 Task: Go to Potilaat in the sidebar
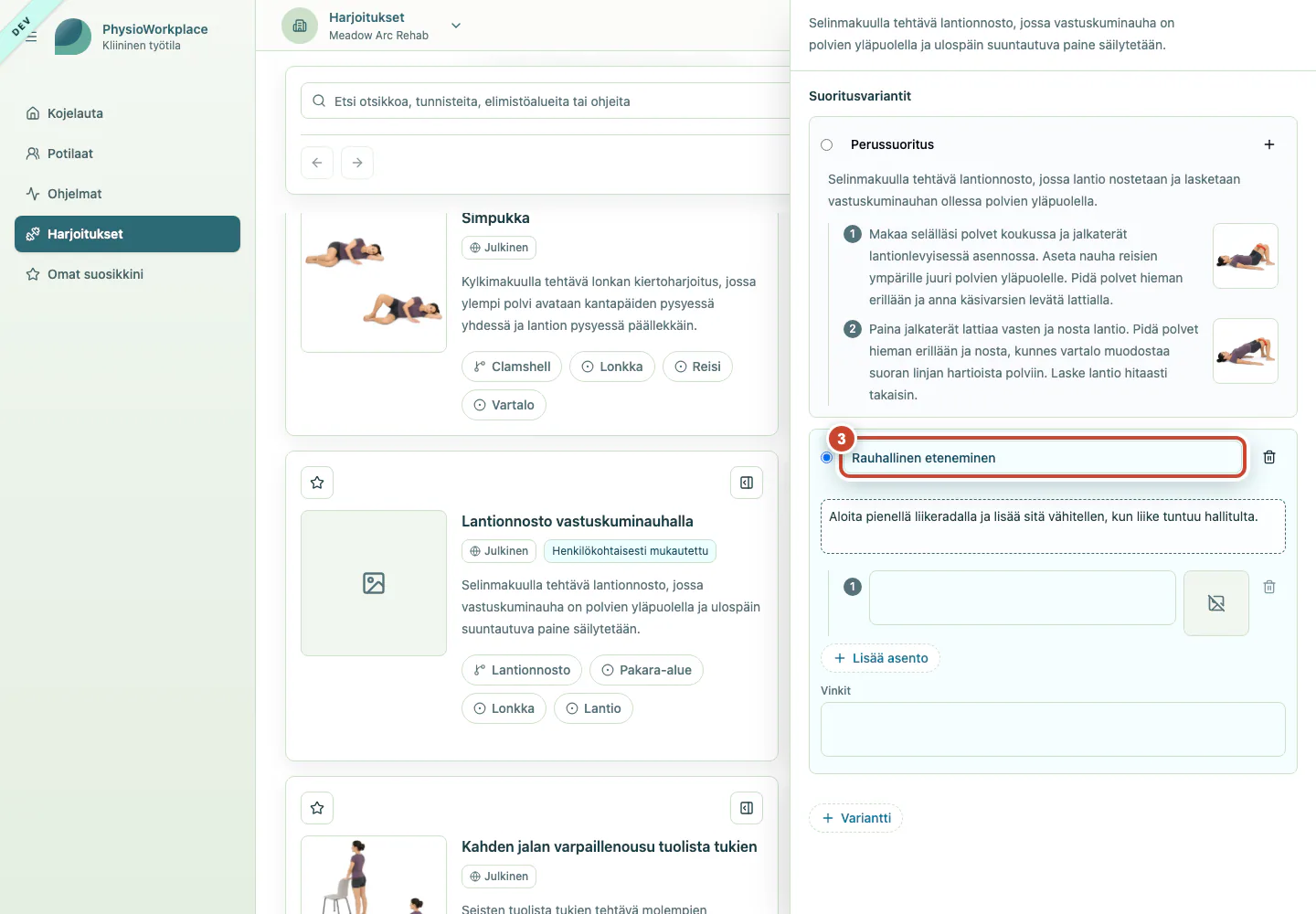click(x=127, y=154)
